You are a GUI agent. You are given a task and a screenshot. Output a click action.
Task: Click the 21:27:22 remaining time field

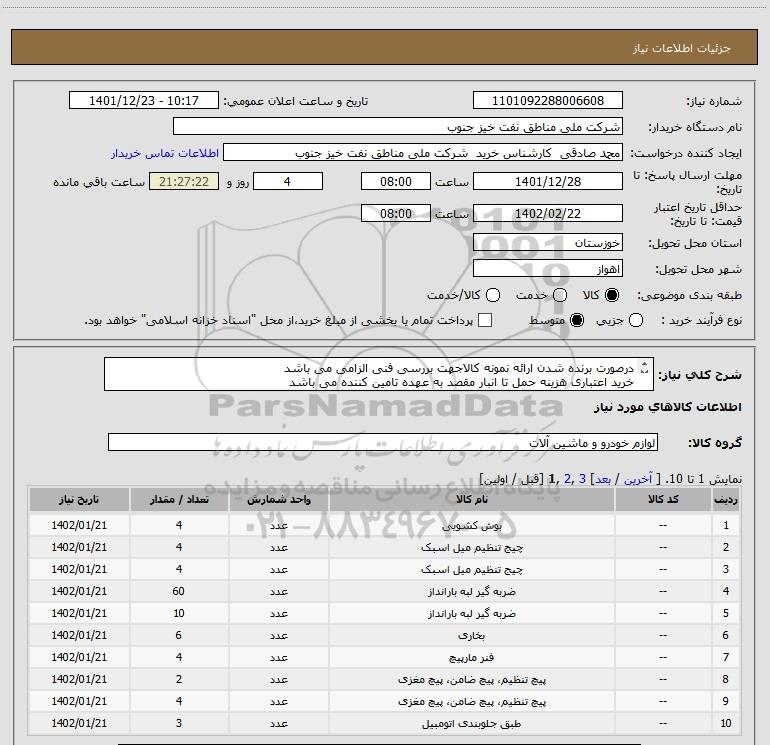click(x=184, y=181)
